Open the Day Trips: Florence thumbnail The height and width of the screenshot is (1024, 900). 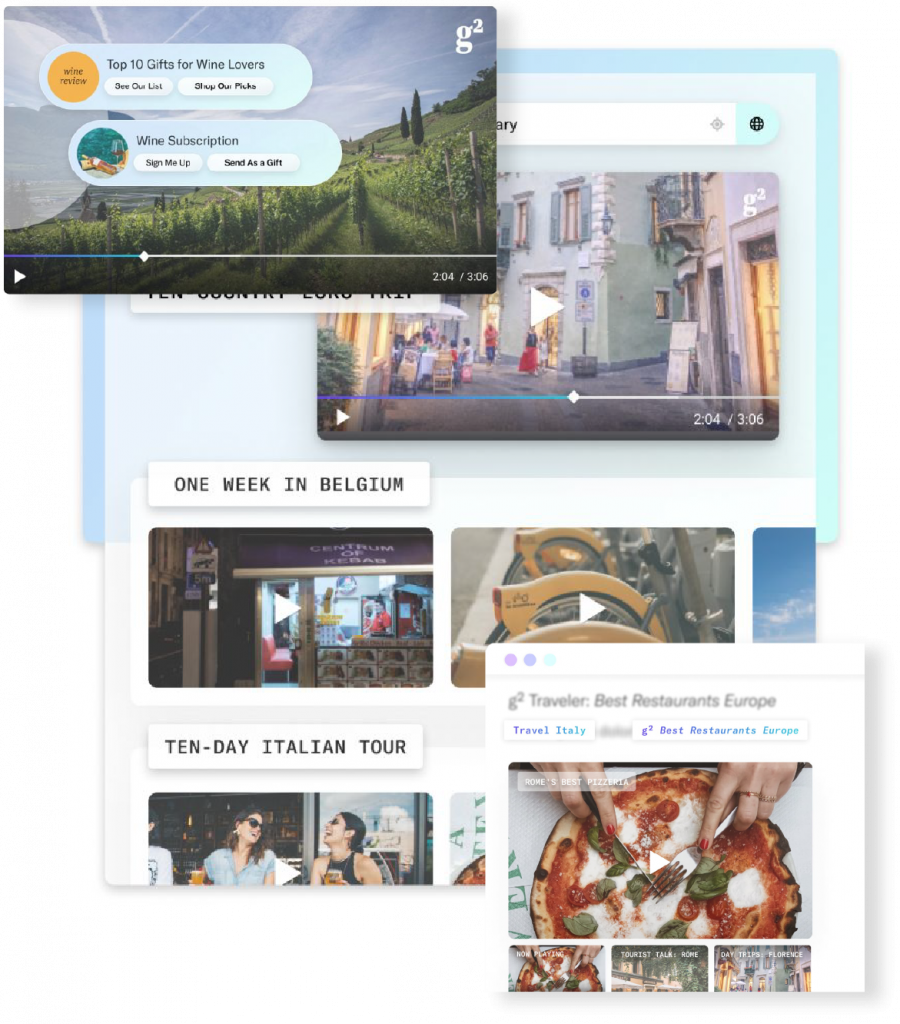(x=762, y=969)
